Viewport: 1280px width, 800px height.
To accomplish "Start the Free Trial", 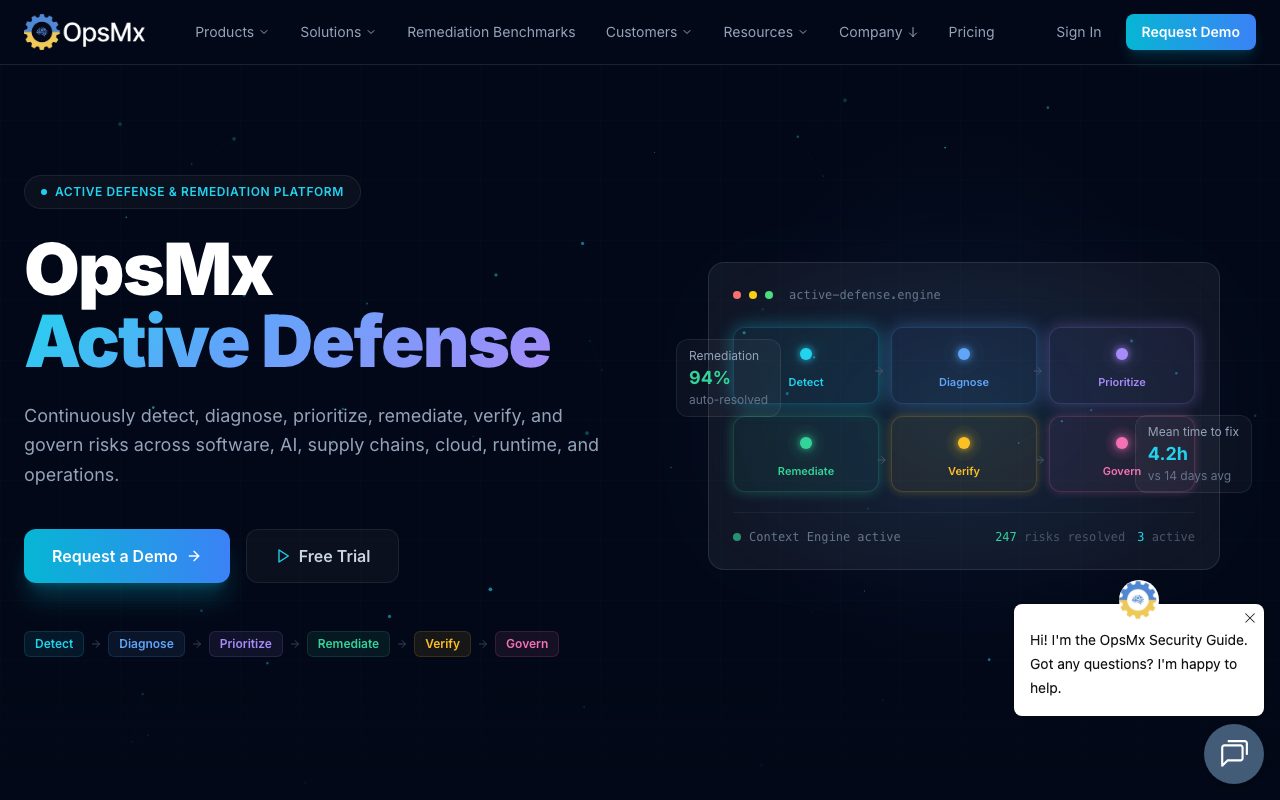I will point(322,556).
